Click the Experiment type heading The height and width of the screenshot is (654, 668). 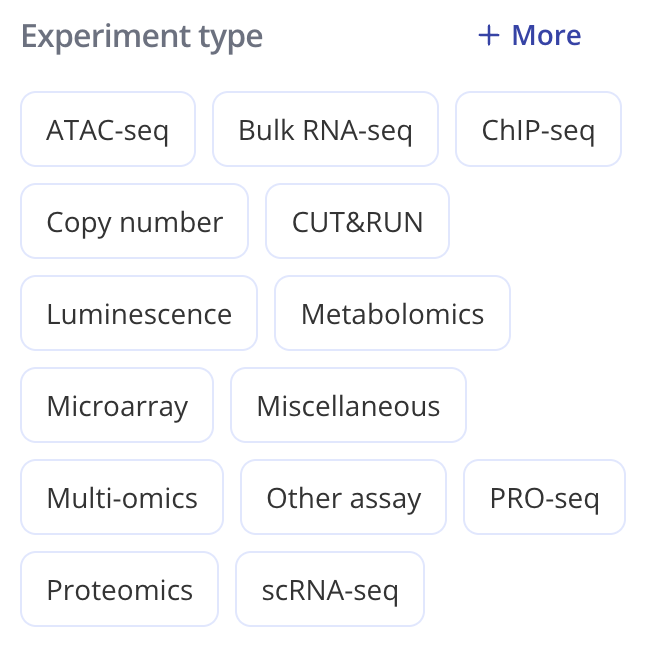click(x=141, y=37)
